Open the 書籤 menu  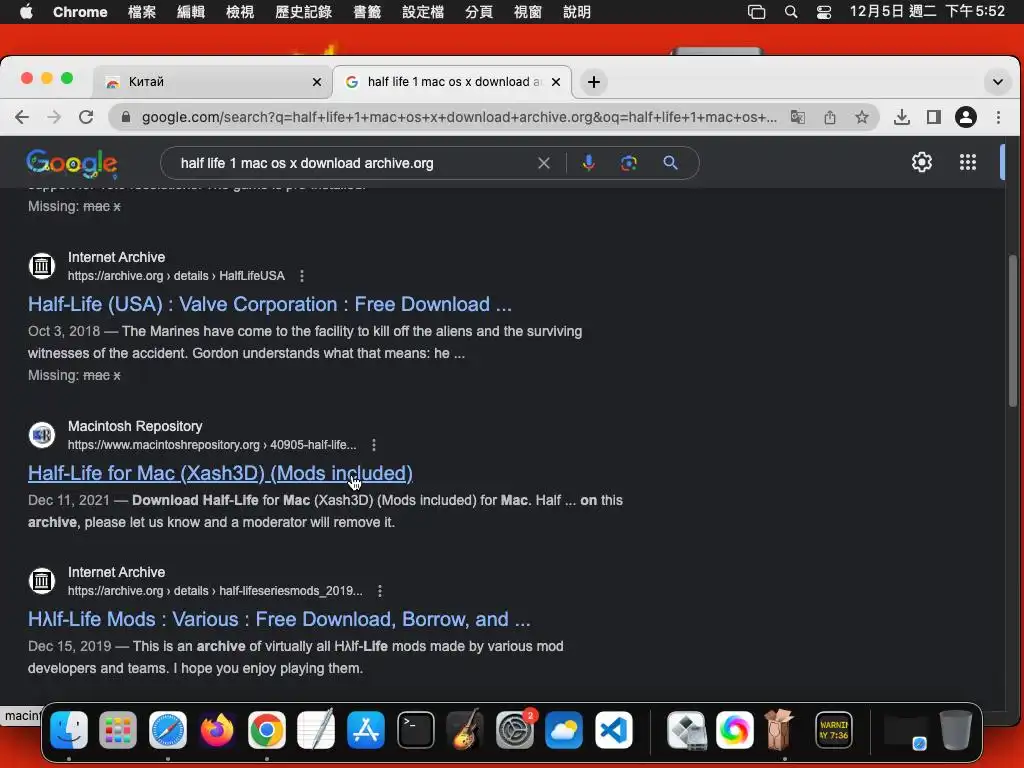[x=367, y=12]
